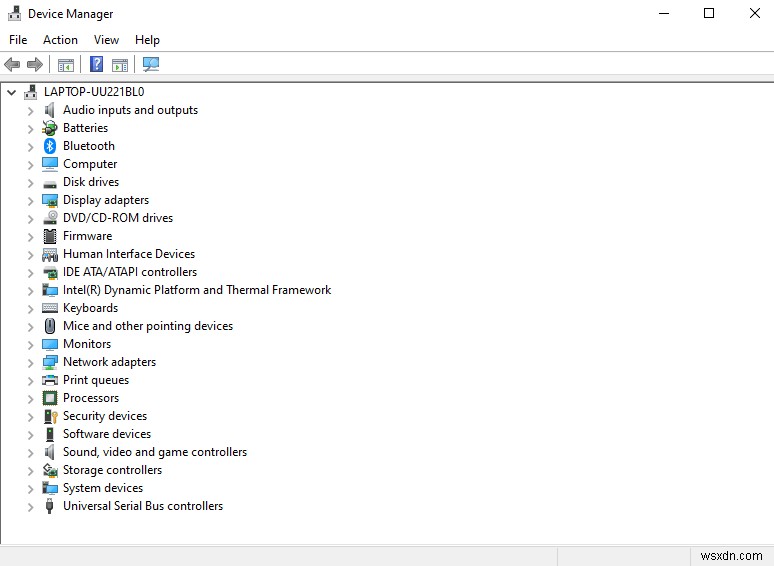Click the Mice and other pointing devices icon
The width and height of the screenshot is (774, 566).
pos(49,326)
